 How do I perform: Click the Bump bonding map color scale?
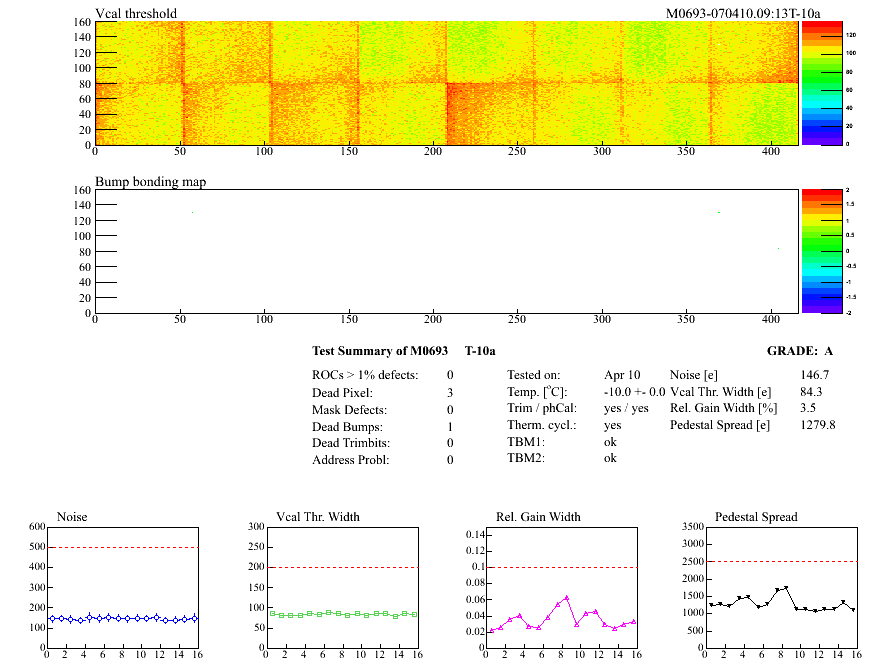812,250
